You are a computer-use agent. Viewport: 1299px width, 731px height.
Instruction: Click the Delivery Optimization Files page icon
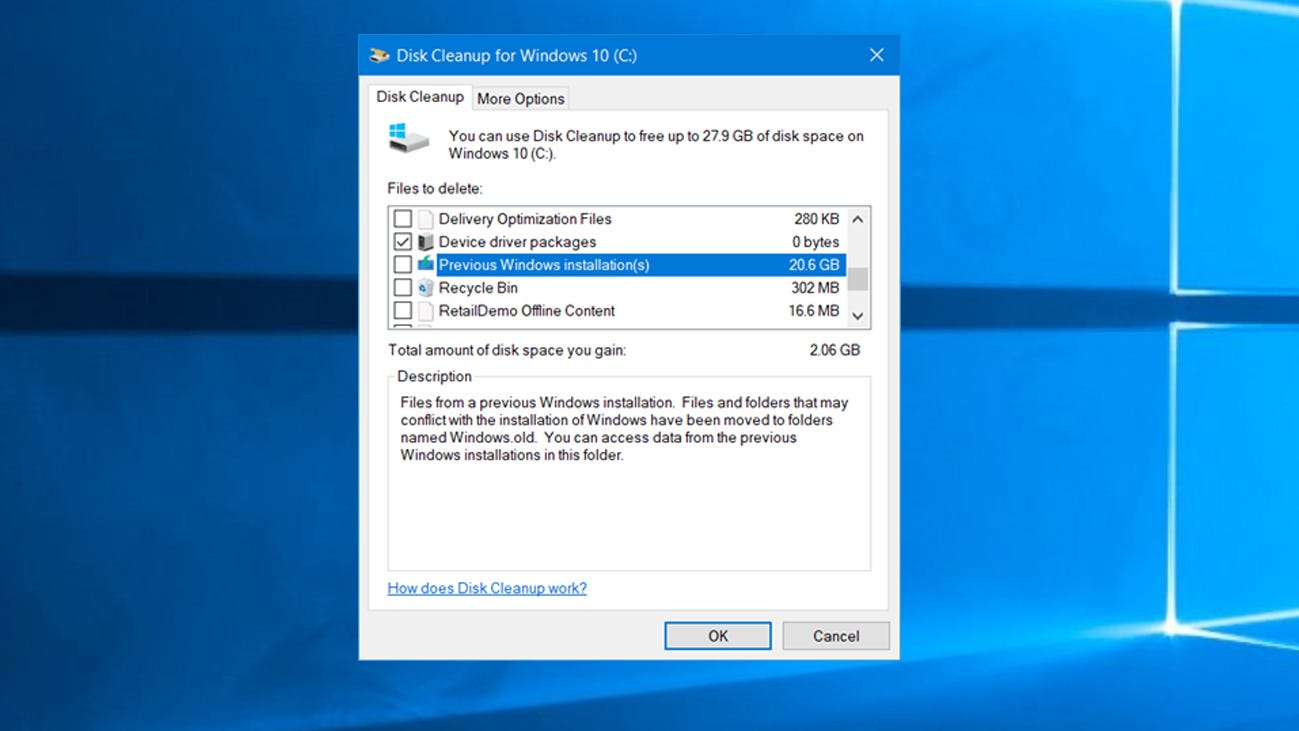(426, 219)
